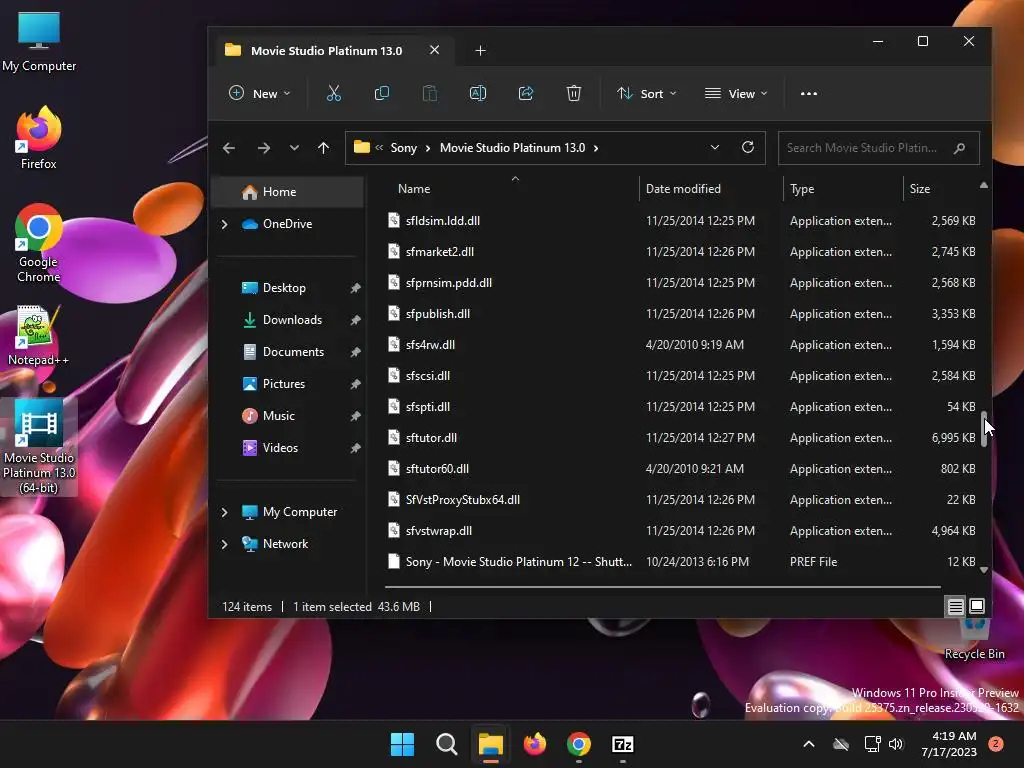Click the Share icon in toolbar
The height and width of the screenshot is (768, 1024).
click(x=526, y=93)
